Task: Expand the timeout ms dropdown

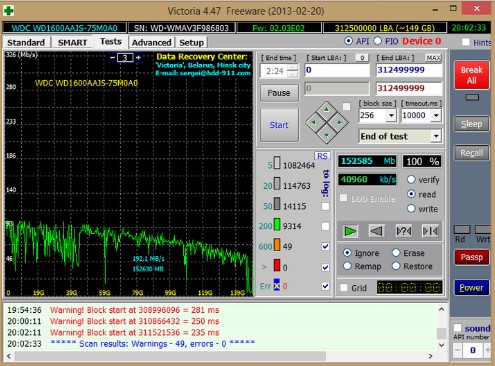Action: tap(436, 116)
